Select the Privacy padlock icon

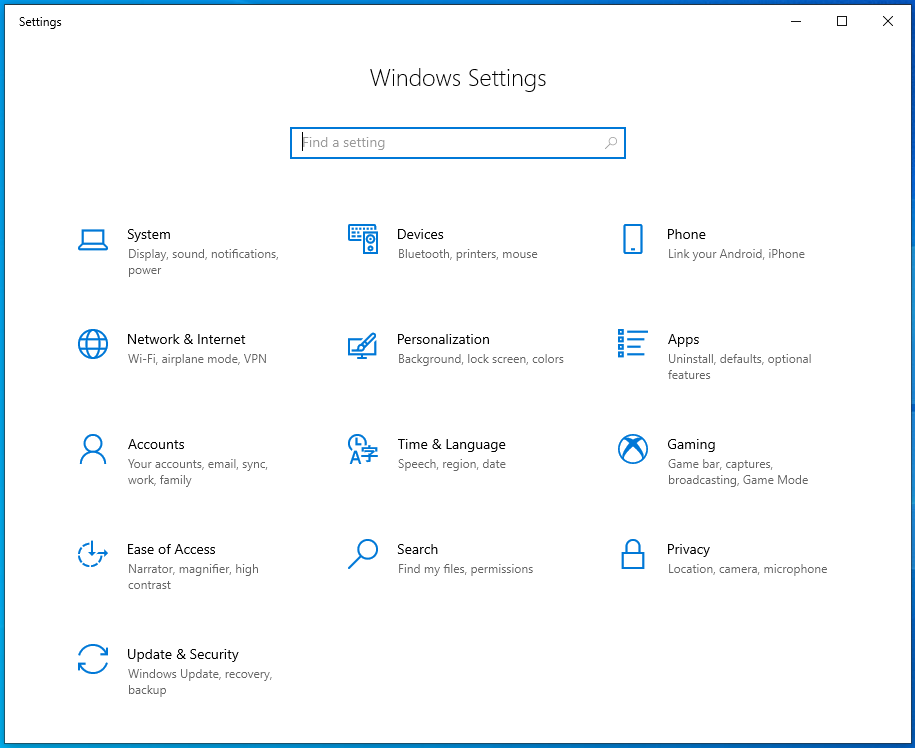coord(633,554)
